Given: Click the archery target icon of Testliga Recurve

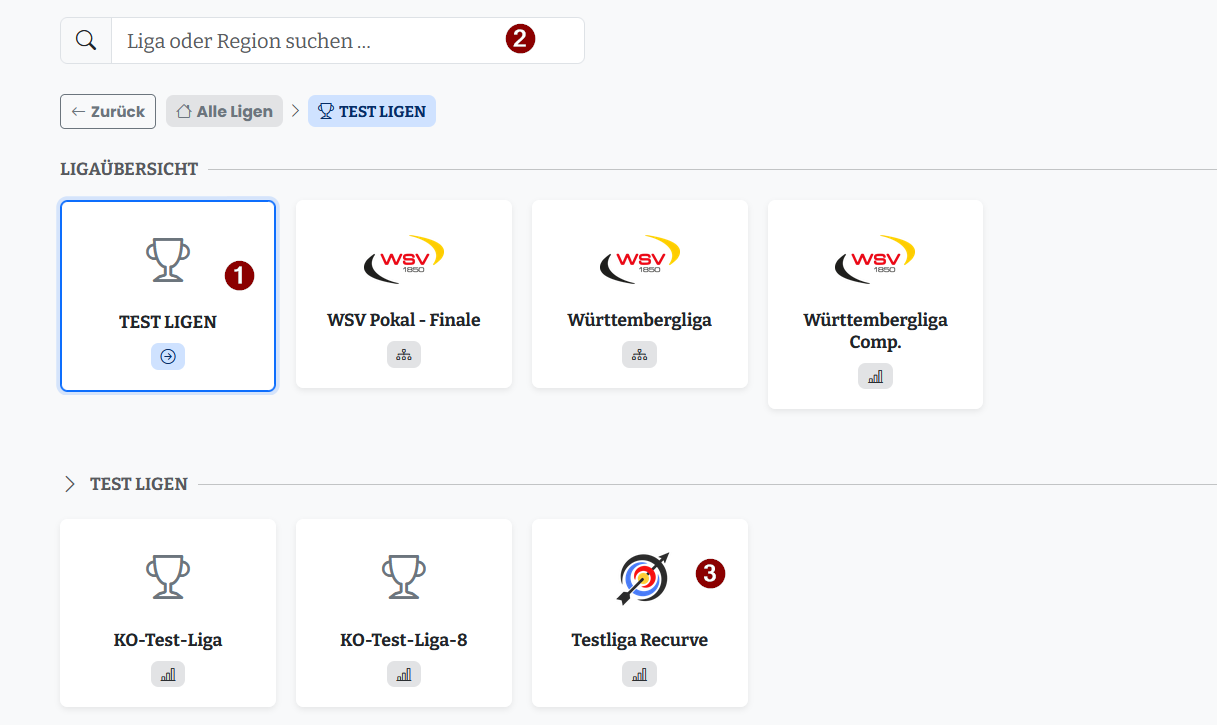Looking at the screenshot, I should click(x=642, y=579).
